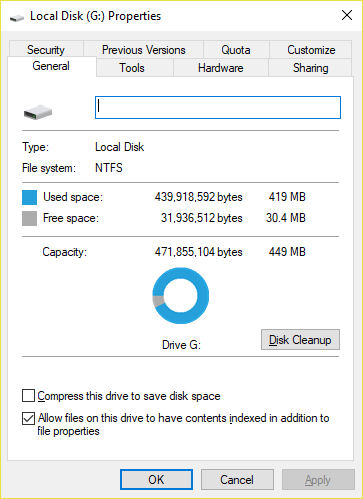Click the grayed-out Apply button
Screen dimensions: 363x499
click(318, 480)
